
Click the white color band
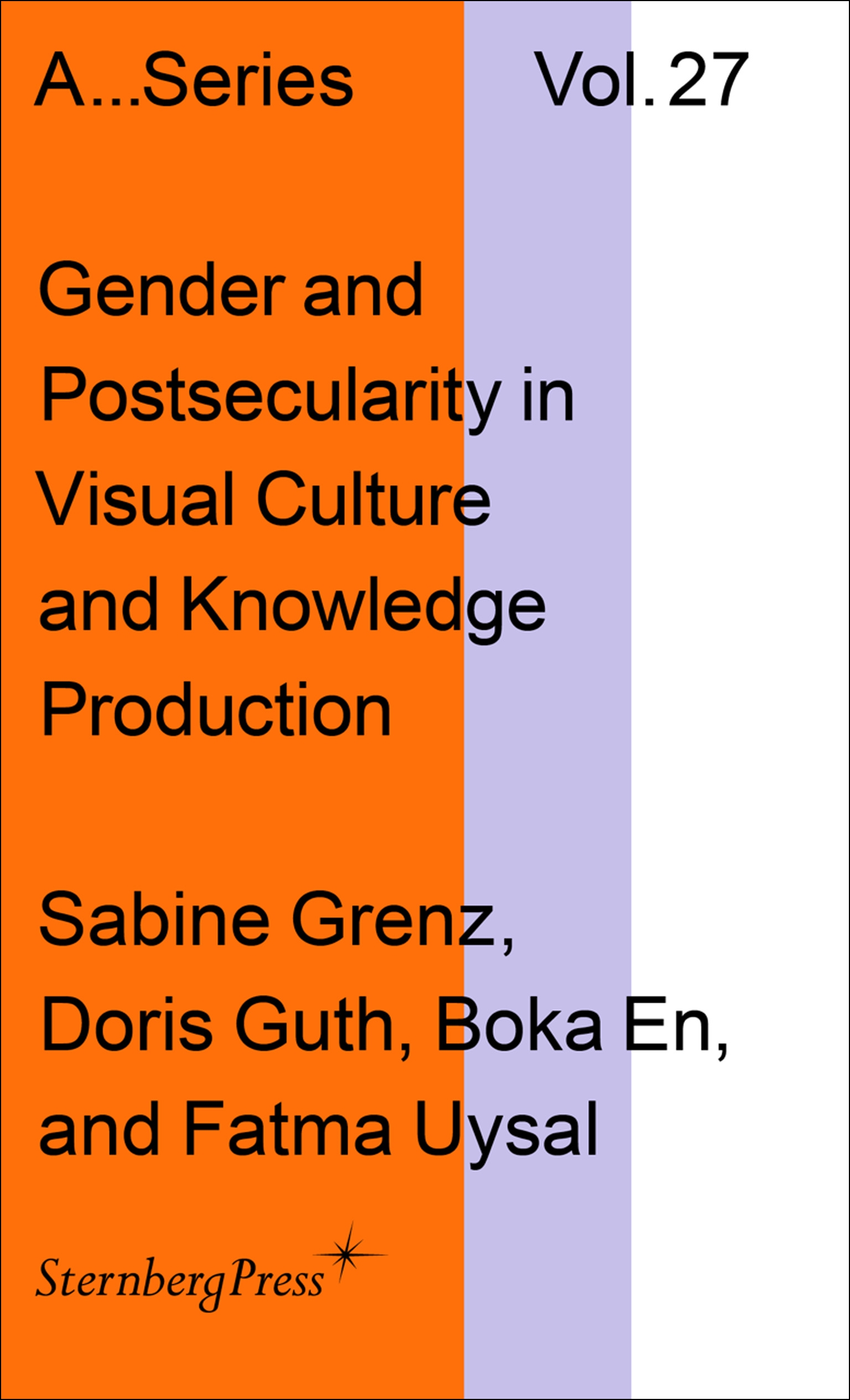click(740, 700)
